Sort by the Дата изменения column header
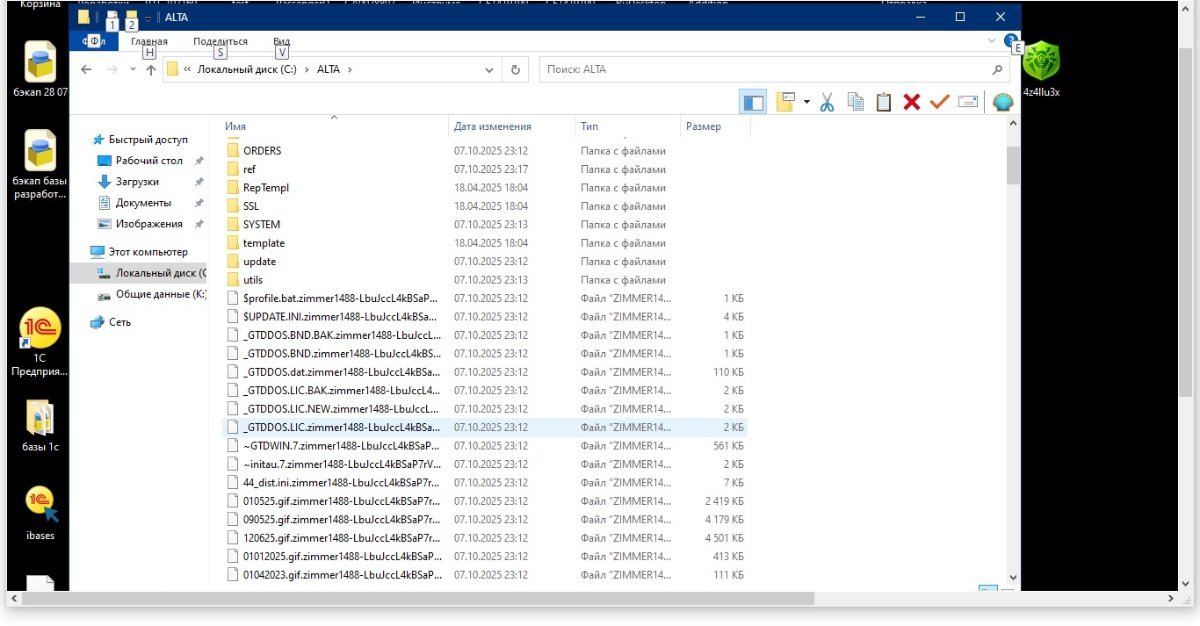The image size is (1200, 626). point(492,127)
